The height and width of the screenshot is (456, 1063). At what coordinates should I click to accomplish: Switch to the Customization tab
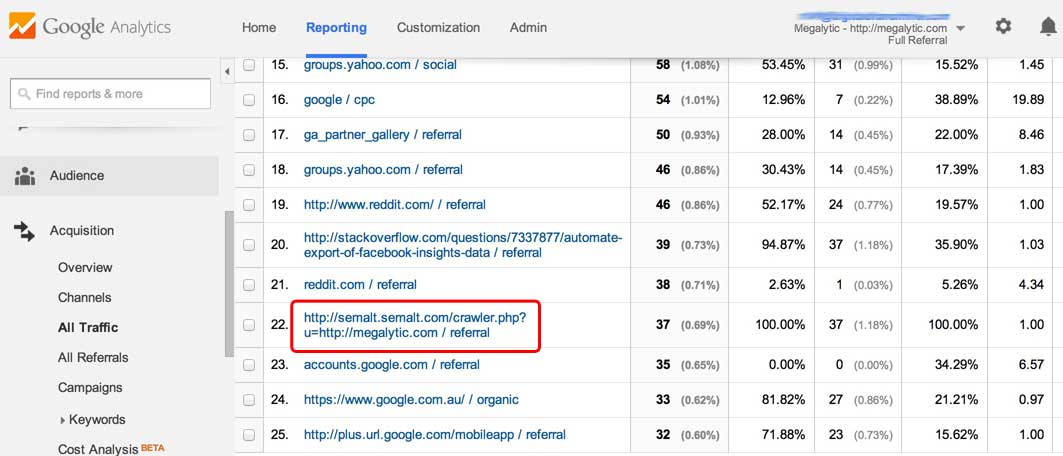438,28
